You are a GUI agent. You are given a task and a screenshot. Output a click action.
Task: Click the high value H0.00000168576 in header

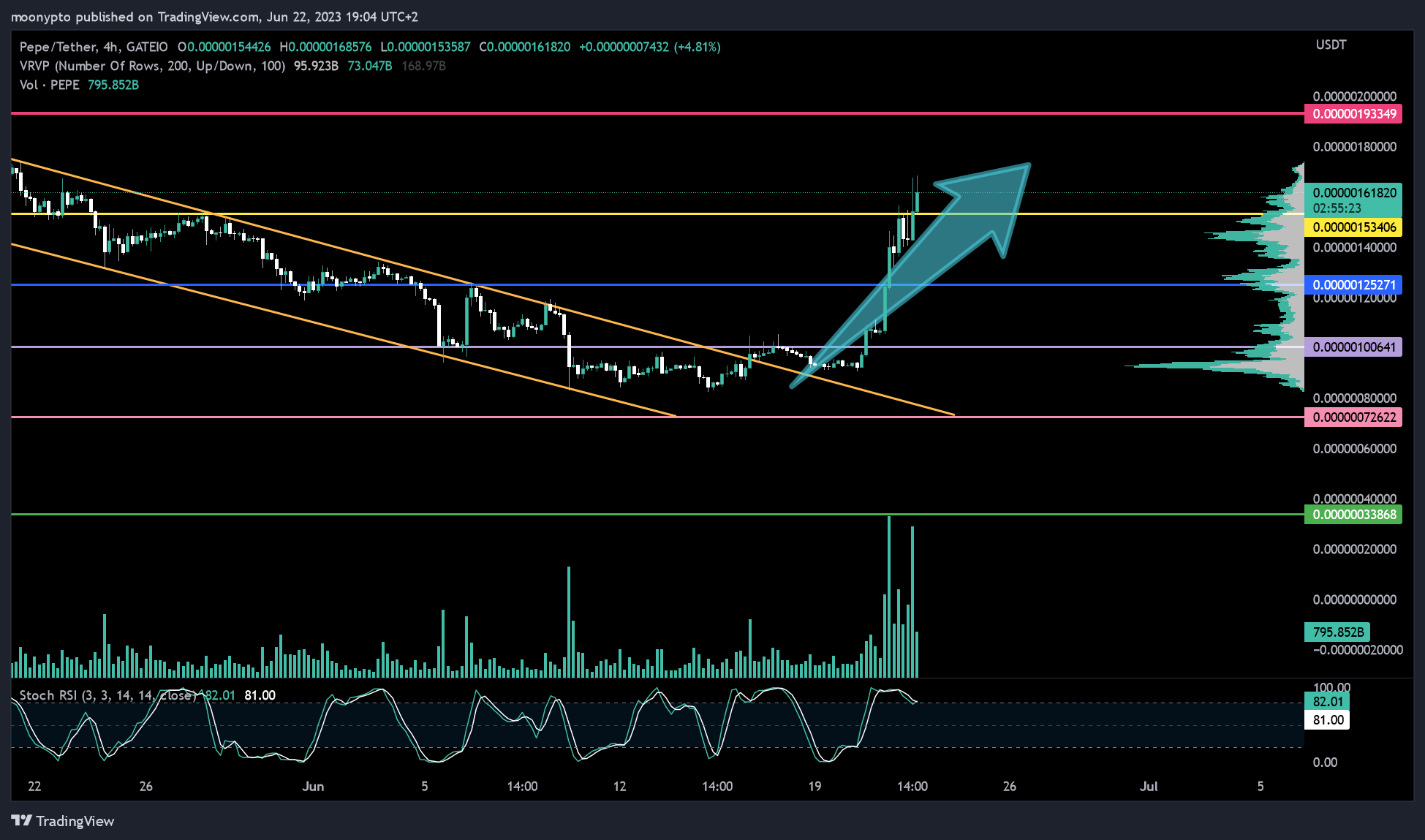325,47
